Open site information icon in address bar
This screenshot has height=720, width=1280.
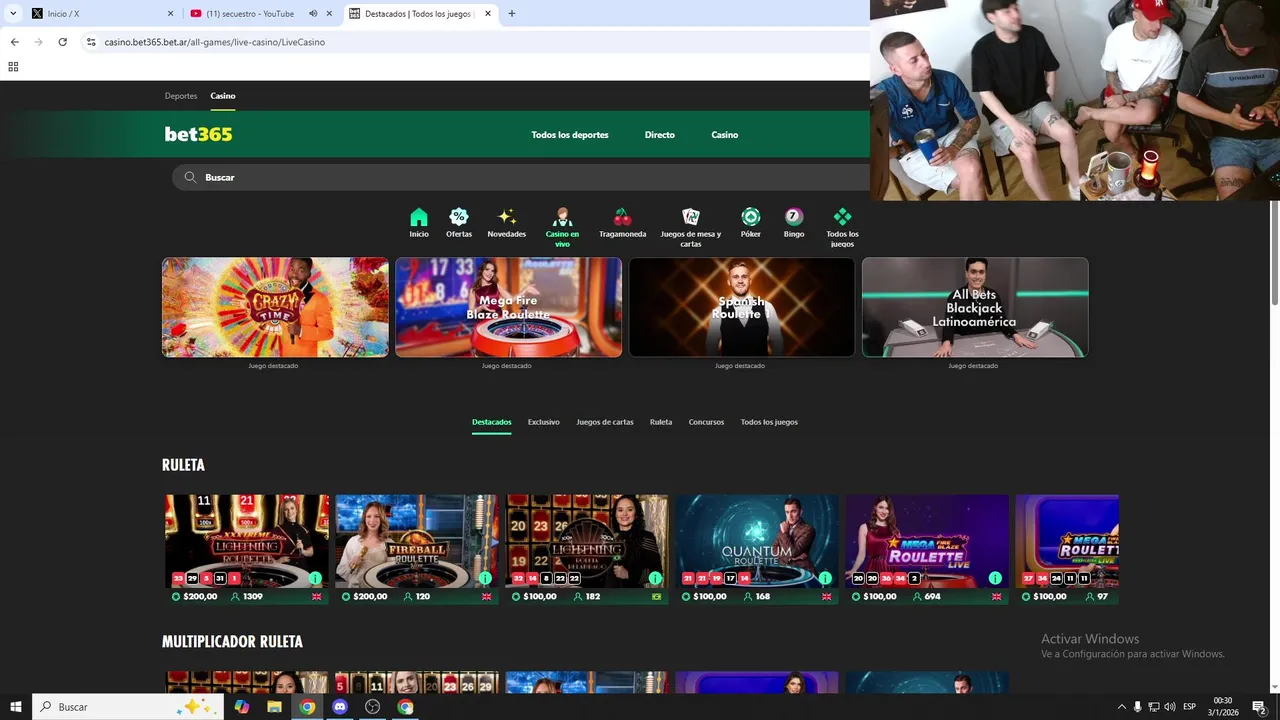pyautogui.click(x=90, y=42)
